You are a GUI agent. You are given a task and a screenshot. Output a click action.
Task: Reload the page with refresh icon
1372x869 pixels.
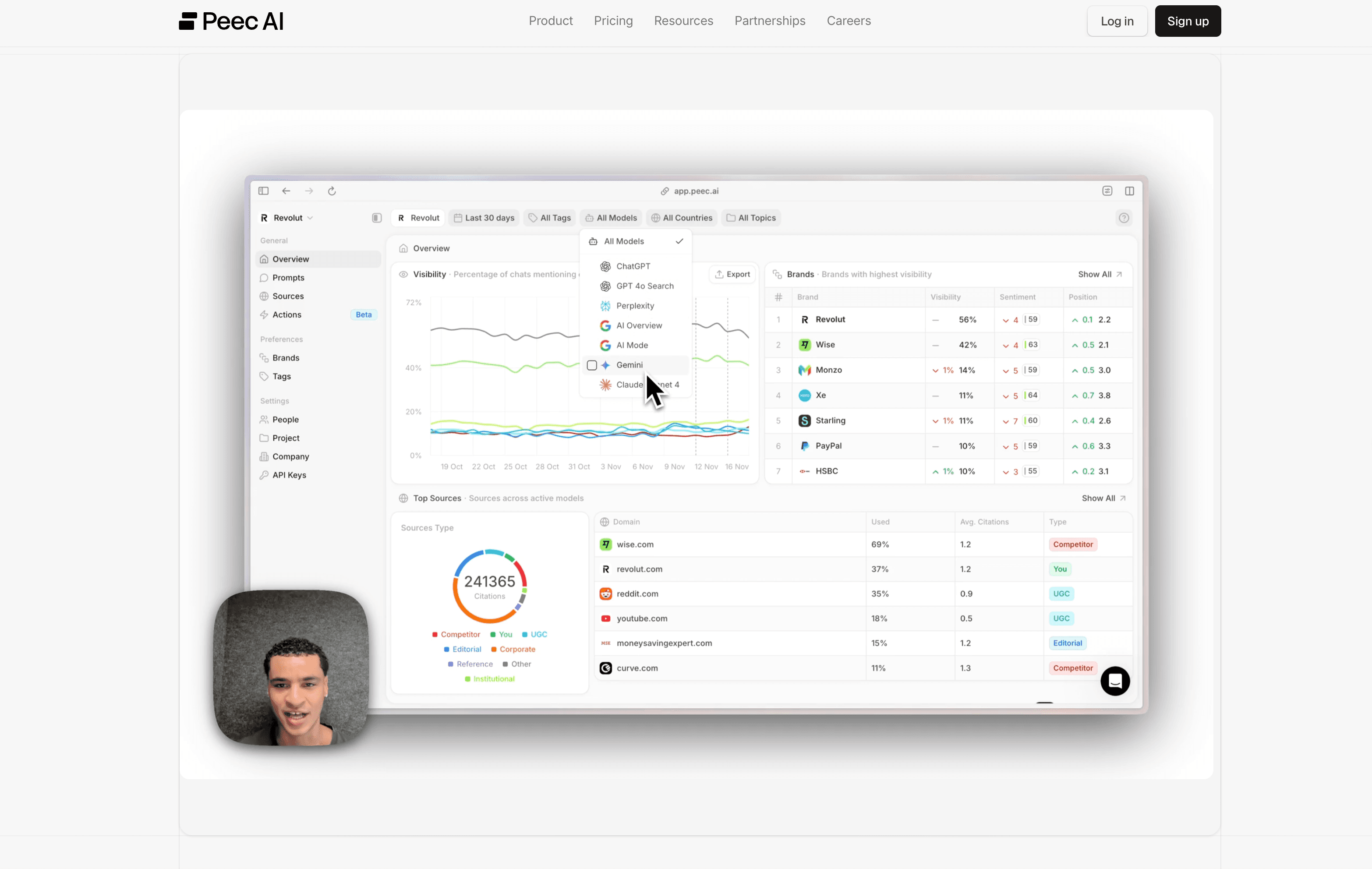[332, 191]
